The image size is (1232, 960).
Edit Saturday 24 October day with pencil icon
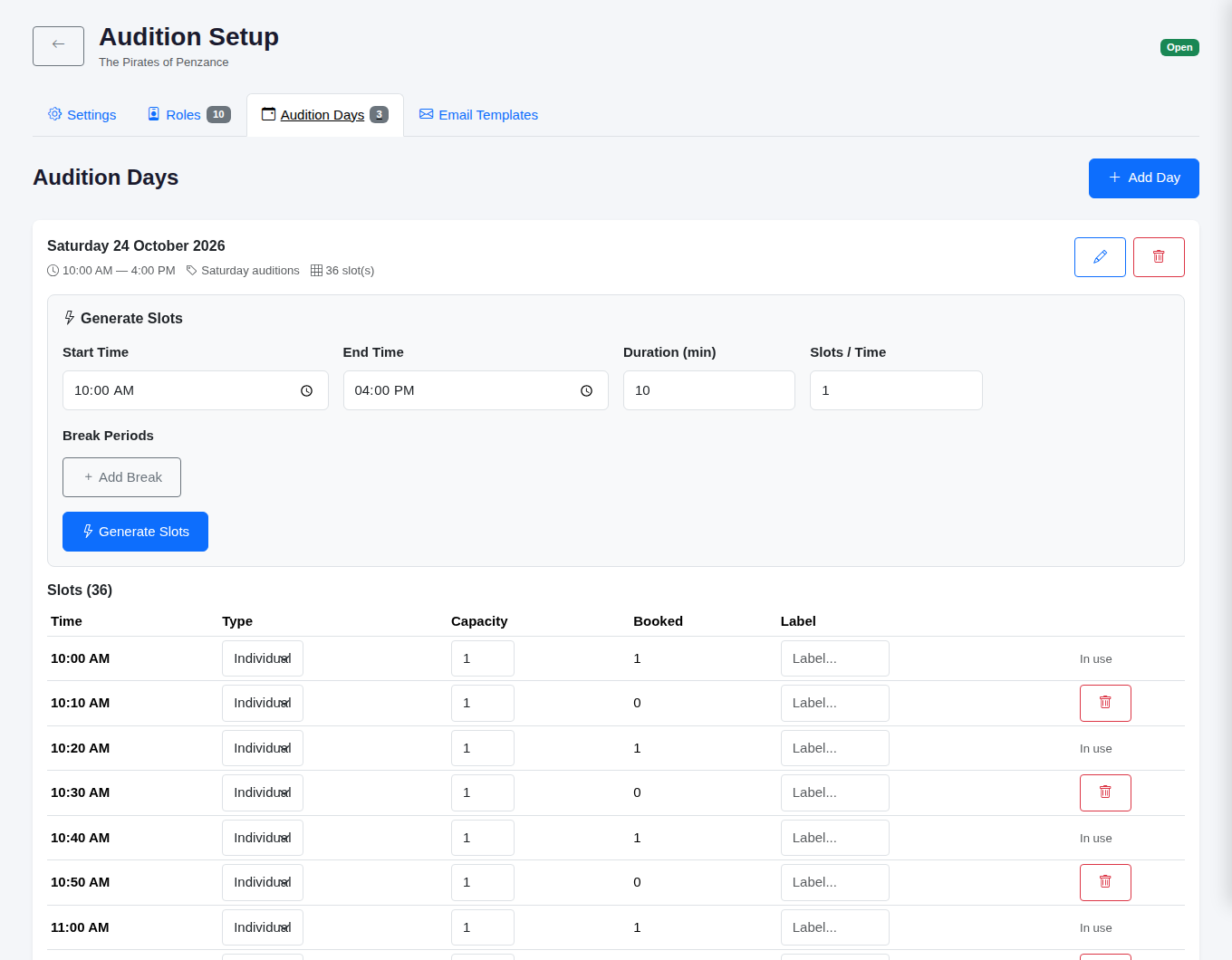(x=1100, y=257)
